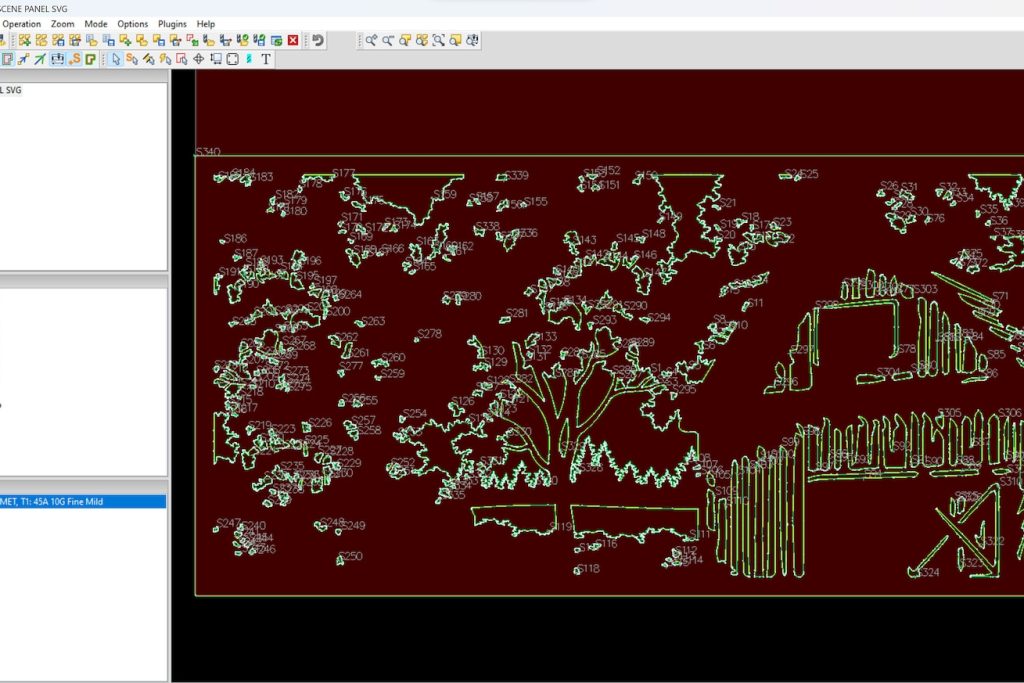Click the Undo arrow icon
1024x683 pixels.
(x=318, y=40)
